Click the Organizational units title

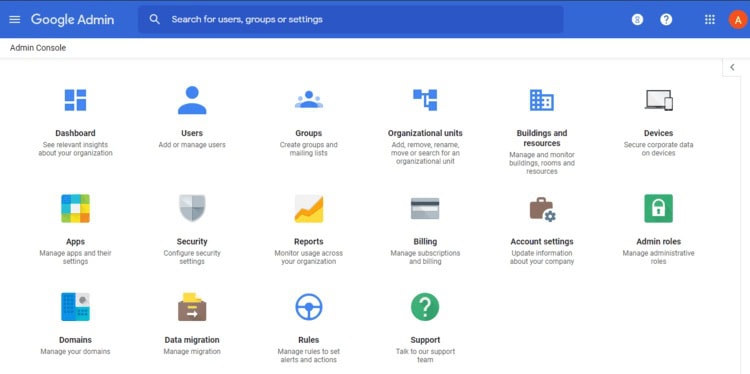tap(425, 133)
